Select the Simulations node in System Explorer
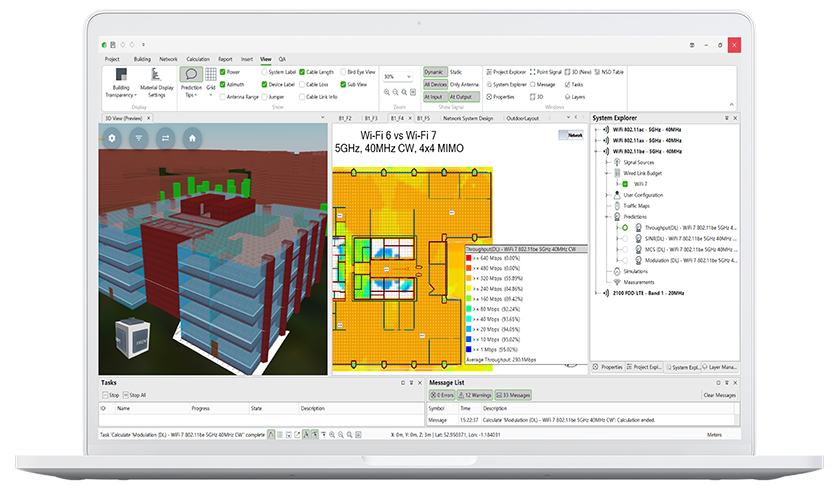838x489 pixels. pos(635,271)
